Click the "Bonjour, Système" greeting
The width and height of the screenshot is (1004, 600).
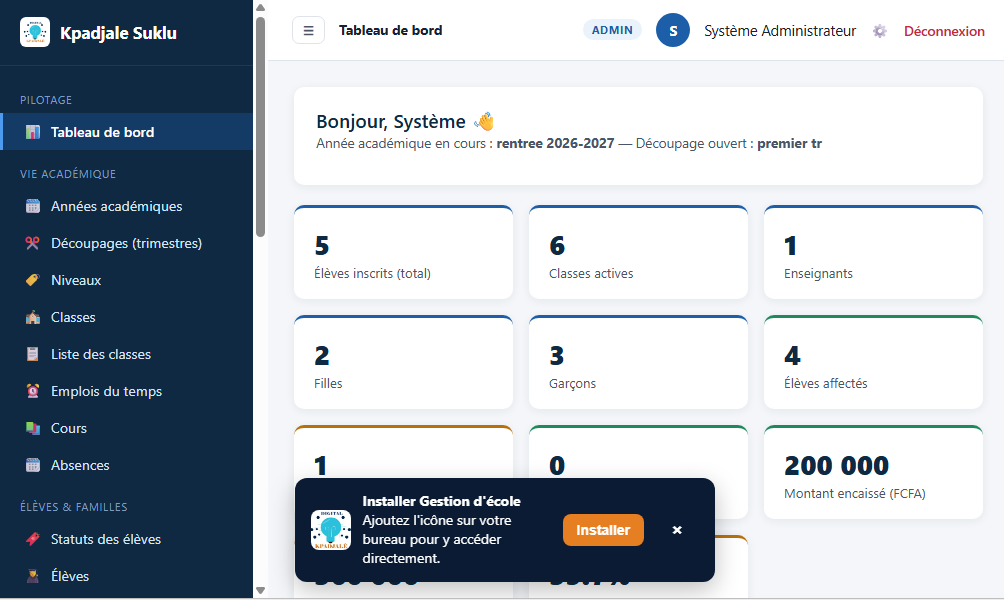[391, 122]
